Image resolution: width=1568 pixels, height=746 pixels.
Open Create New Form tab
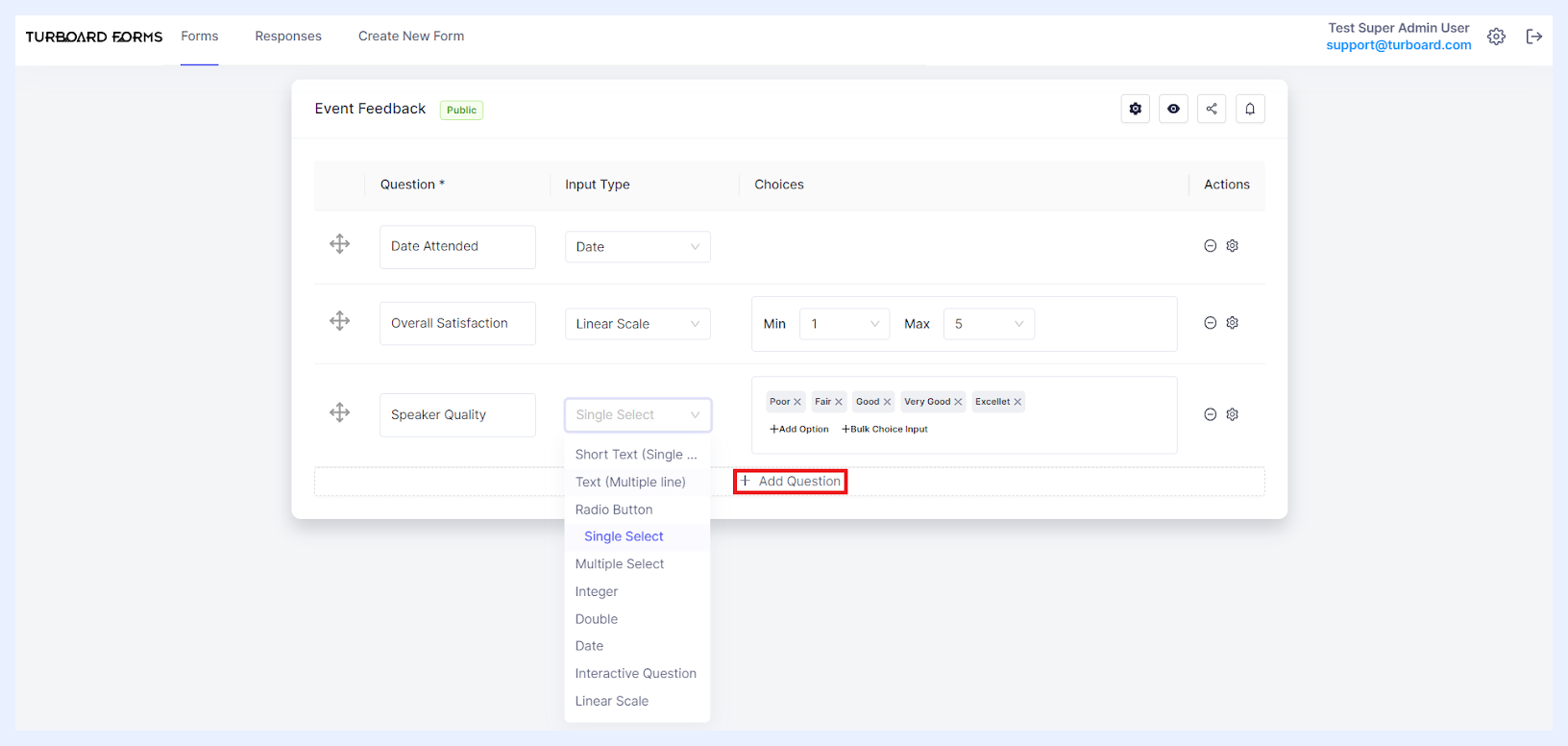pyautogui.click(x=411, y=37)
